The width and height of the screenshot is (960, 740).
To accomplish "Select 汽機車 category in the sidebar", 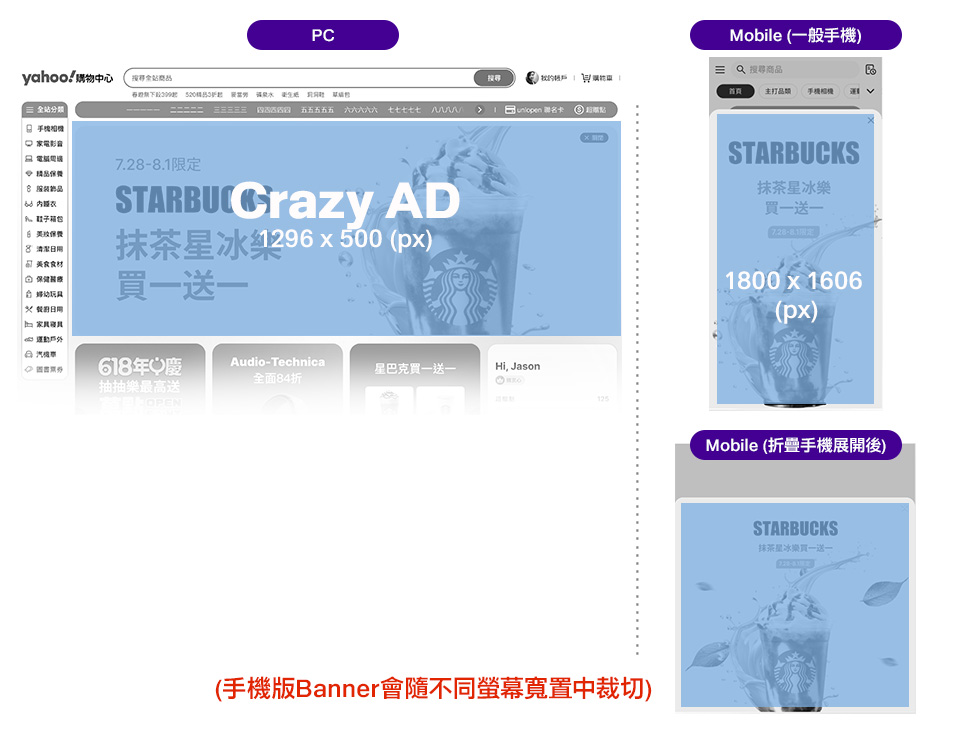I will (x=45, y=354).
